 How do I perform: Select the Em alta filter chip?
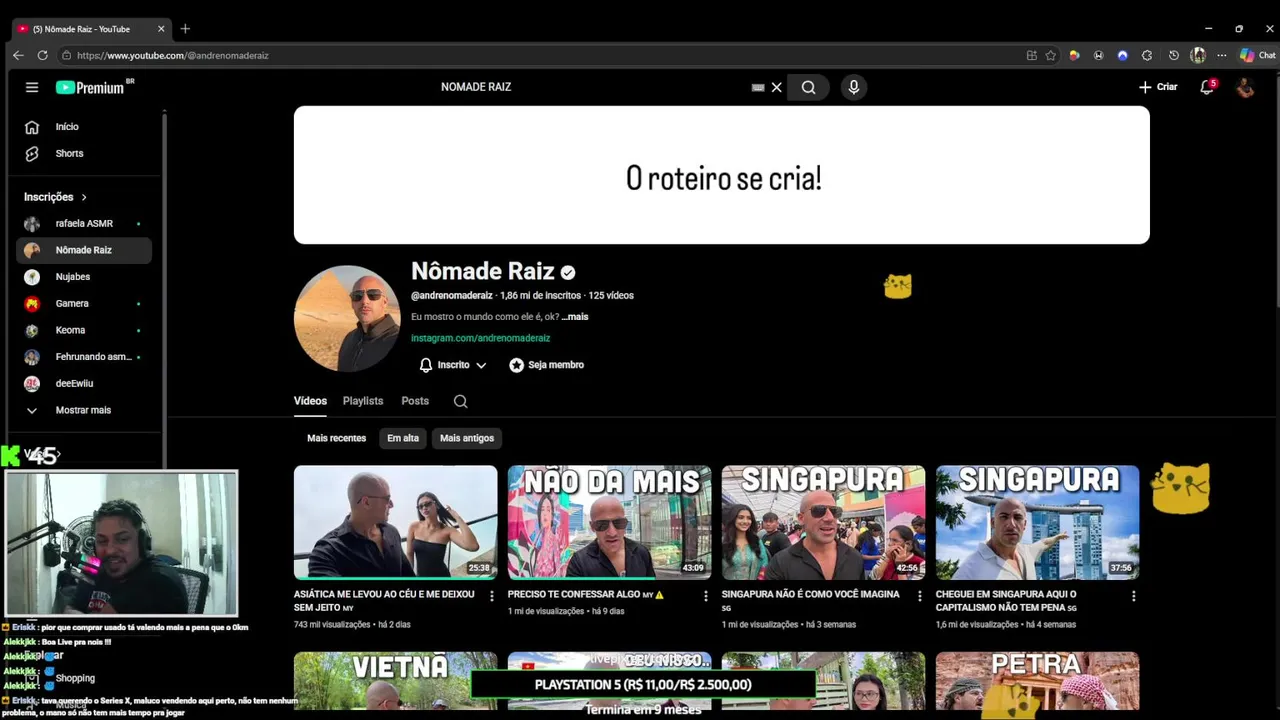(x=403, y=438)
